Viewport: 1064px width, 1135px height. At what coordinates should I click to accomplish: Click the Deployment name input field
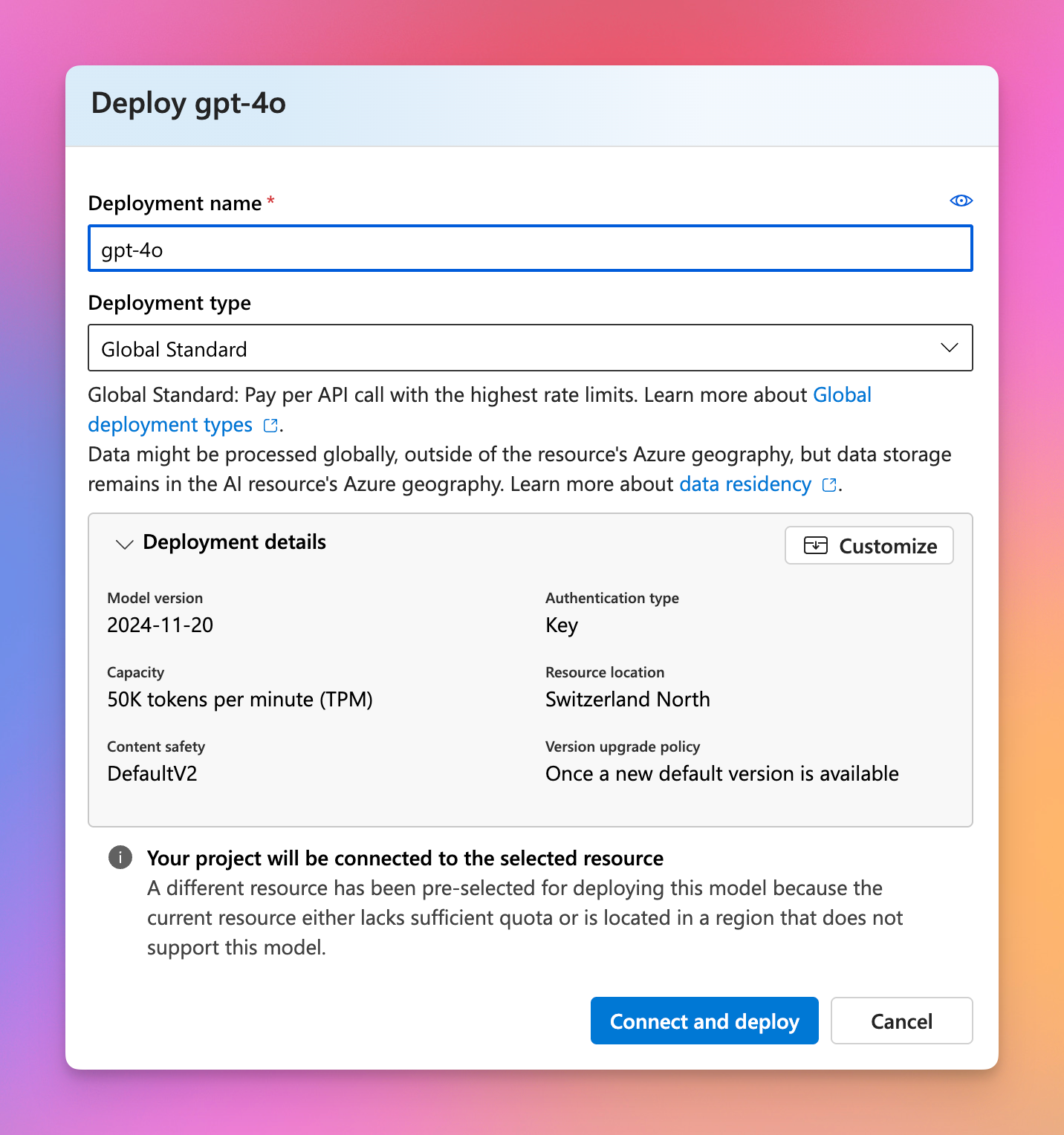[530, 250]
